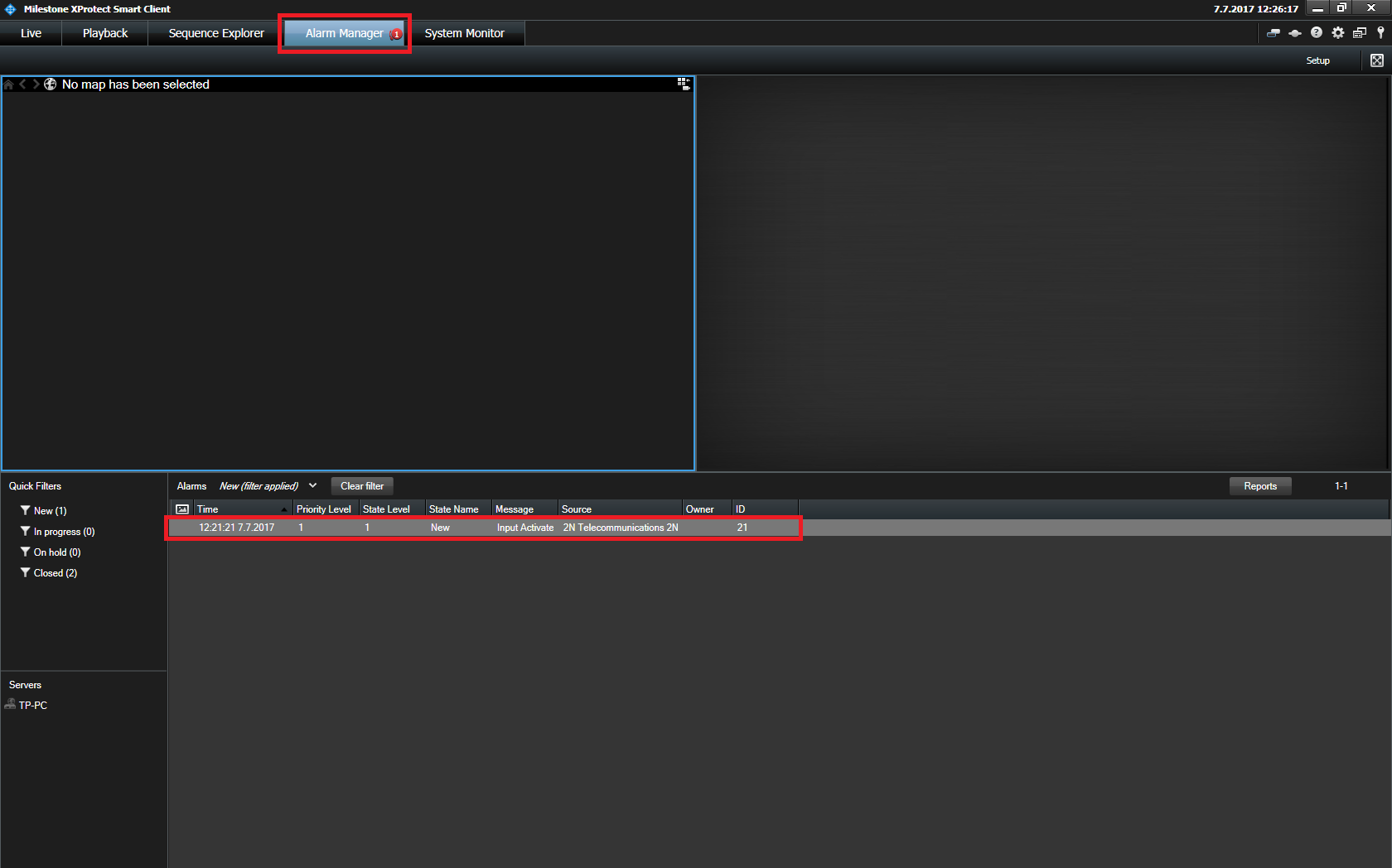Toggle full screen mode icon near Setup

[x=1377, y=60]
